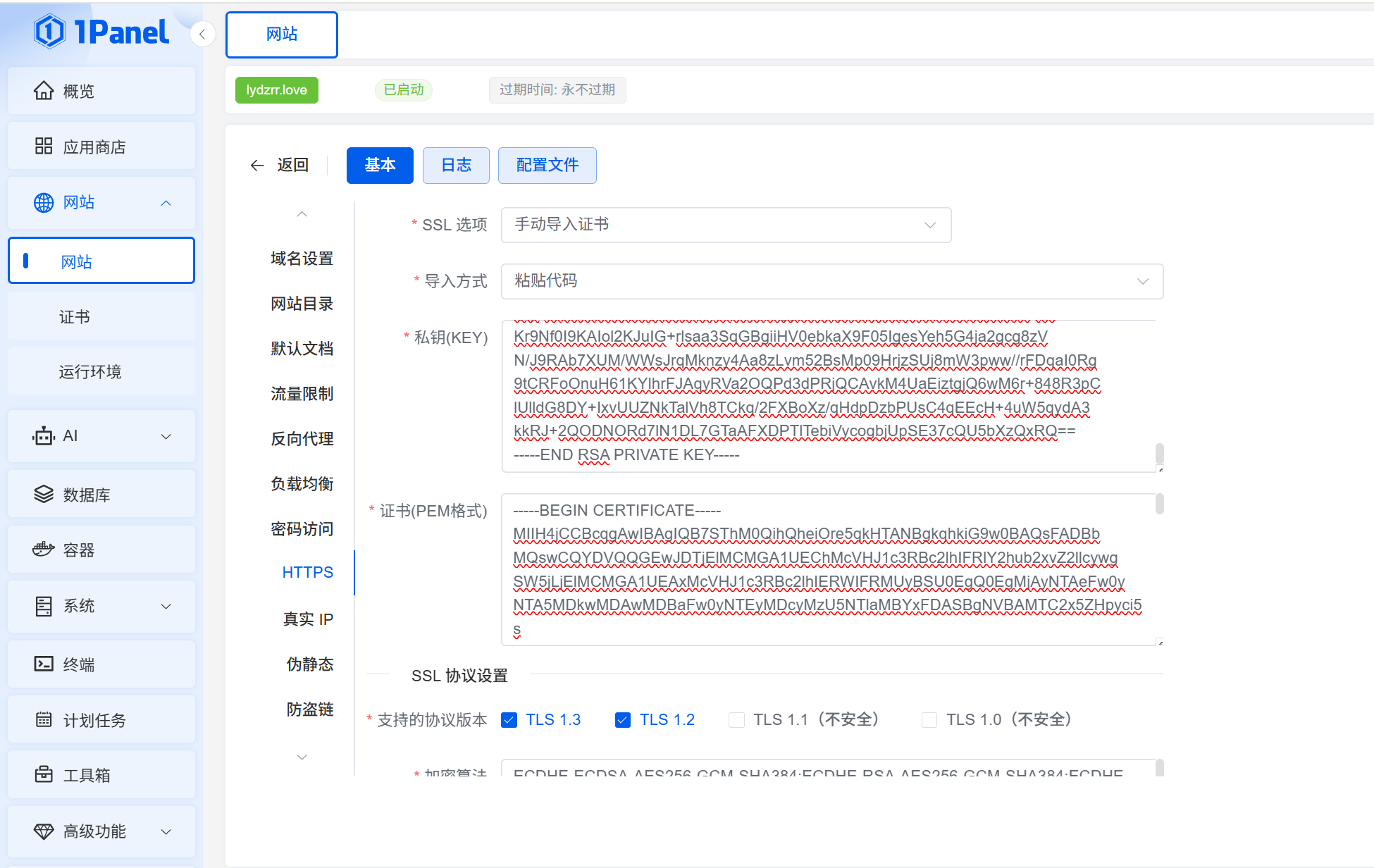Open the SSL option dropdown
1374x868 pixels.
[x=726, y=225]
